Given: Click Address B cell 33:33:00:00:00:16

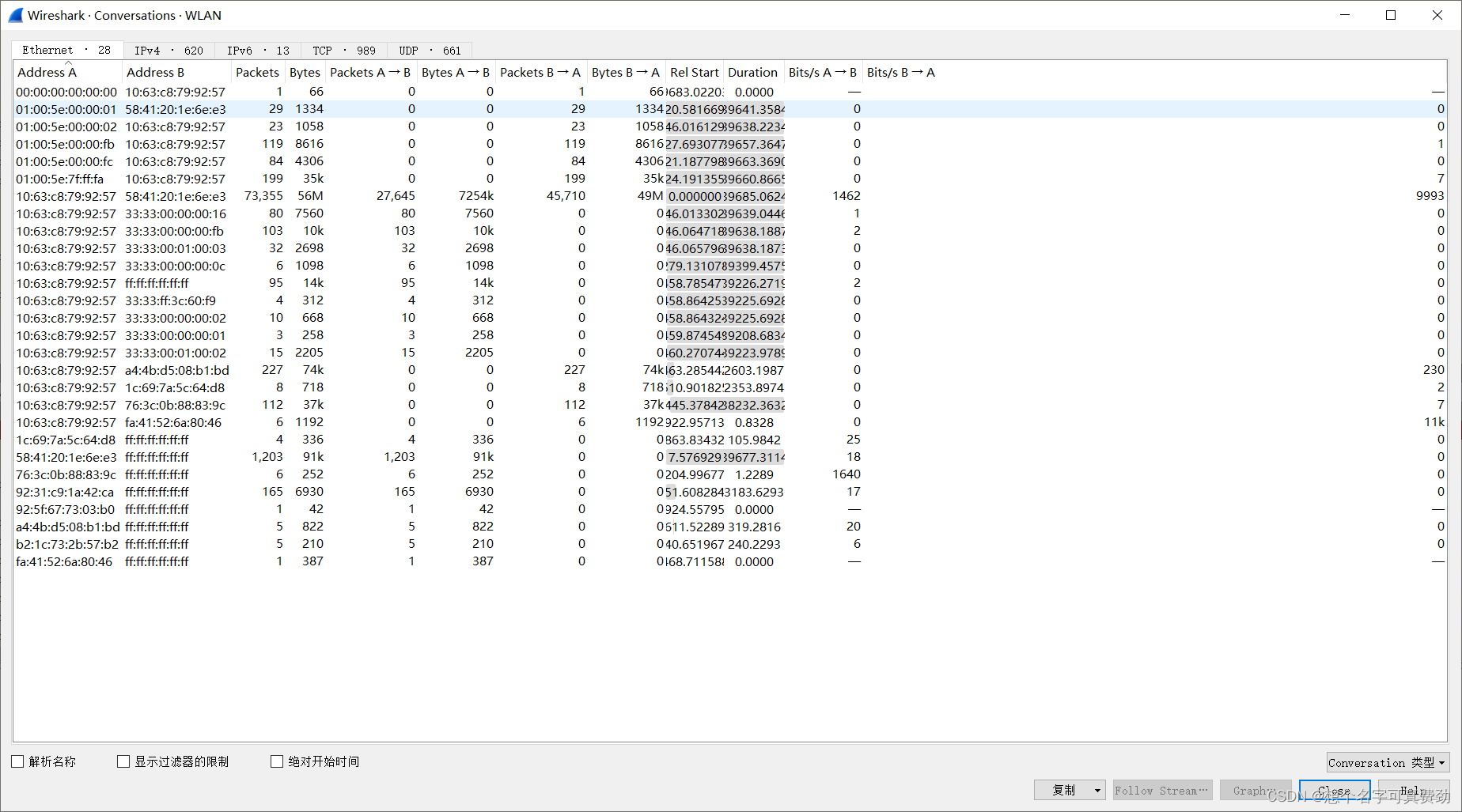Looking at the screenshot, I should point(176,213).
